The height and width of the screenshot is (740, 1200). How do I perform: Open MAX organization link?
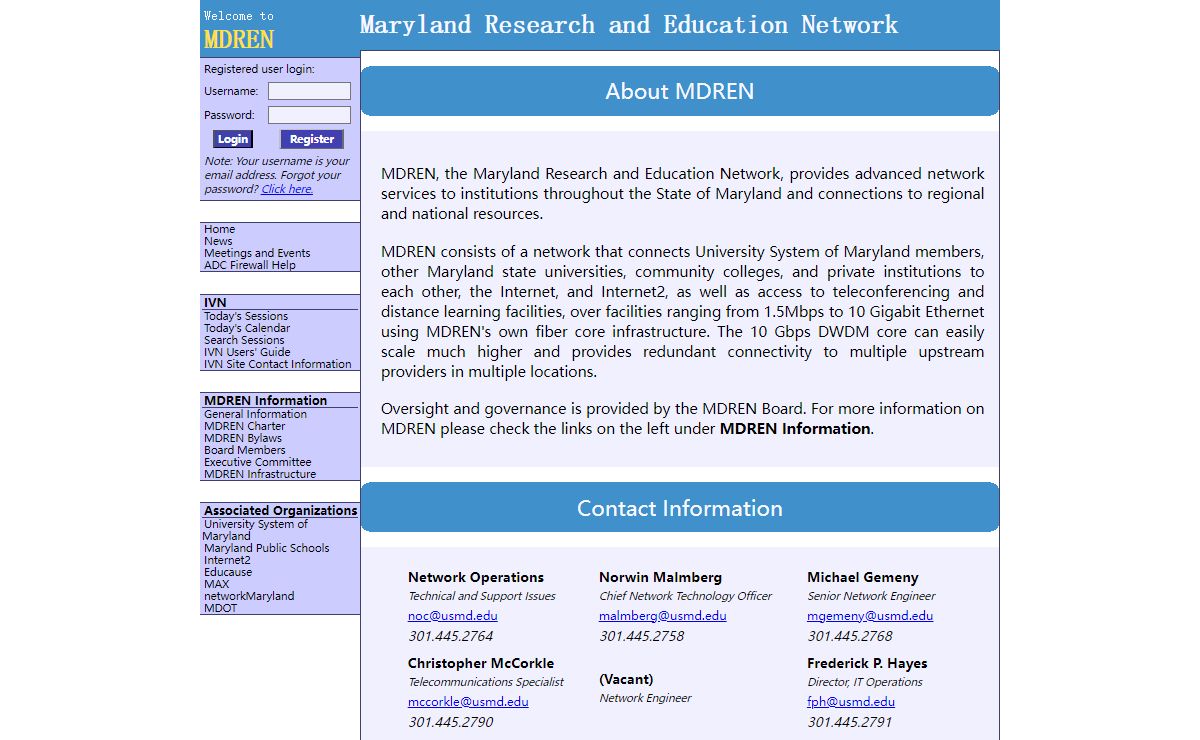[216, 584]
